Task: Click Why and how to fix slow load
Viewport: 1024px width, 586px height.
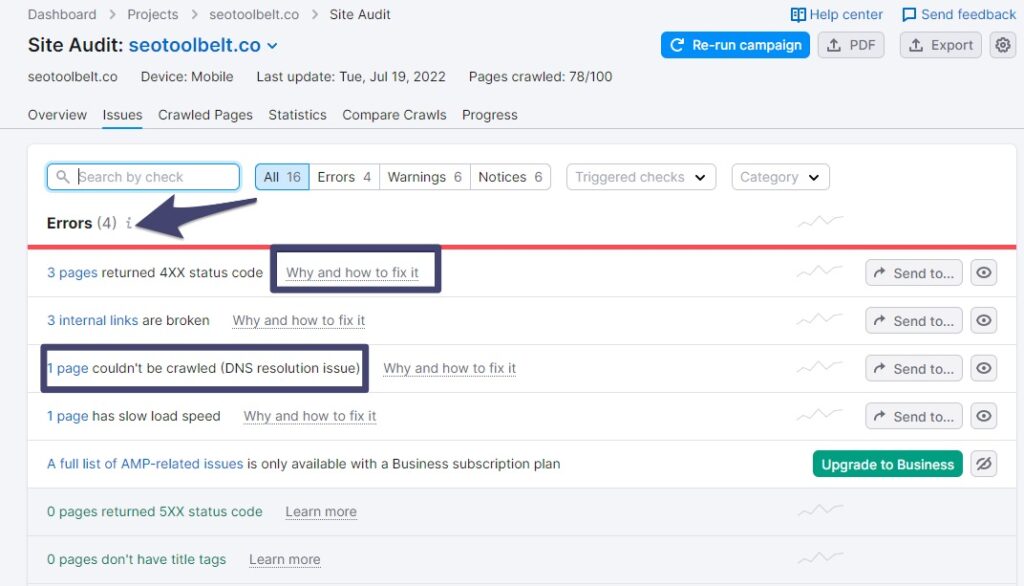Action: coord(310,415)
